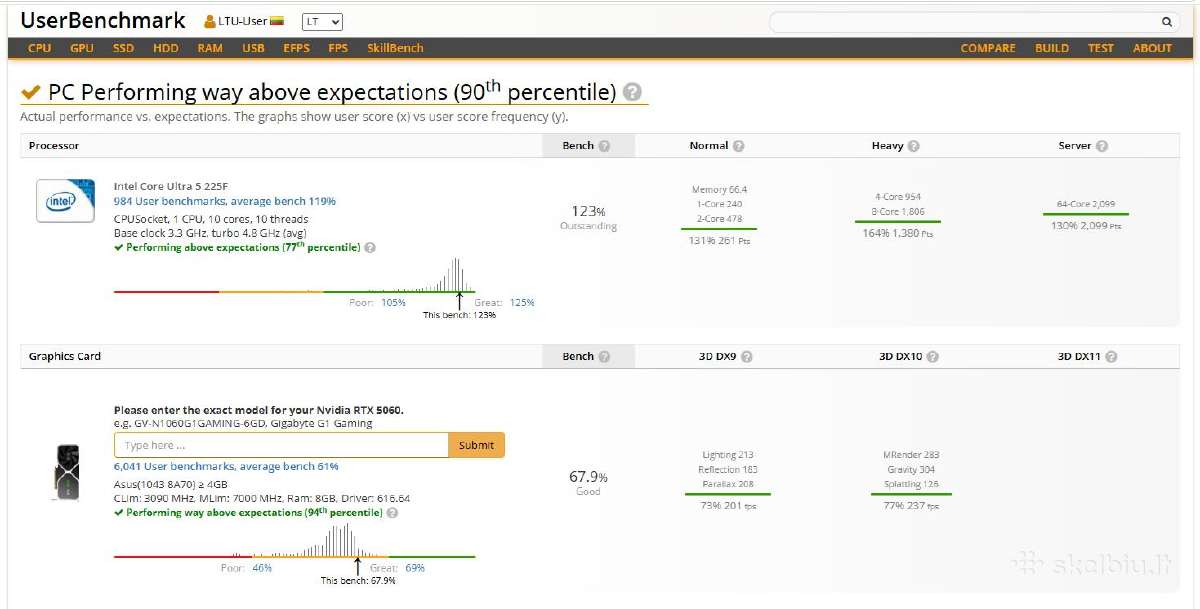Click the '77% 237 fps' DX10 result
The width and height of the screenshot is (1200, 609).
click(x=911, y=506)
